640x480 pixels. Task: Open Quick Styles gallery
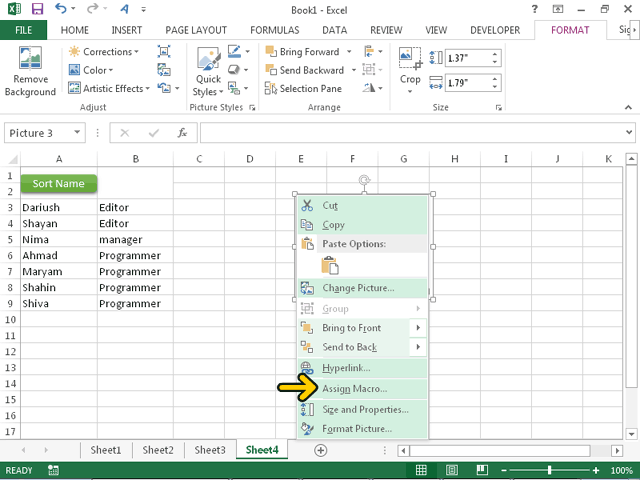pyautogui.click(x=208, y=70)
